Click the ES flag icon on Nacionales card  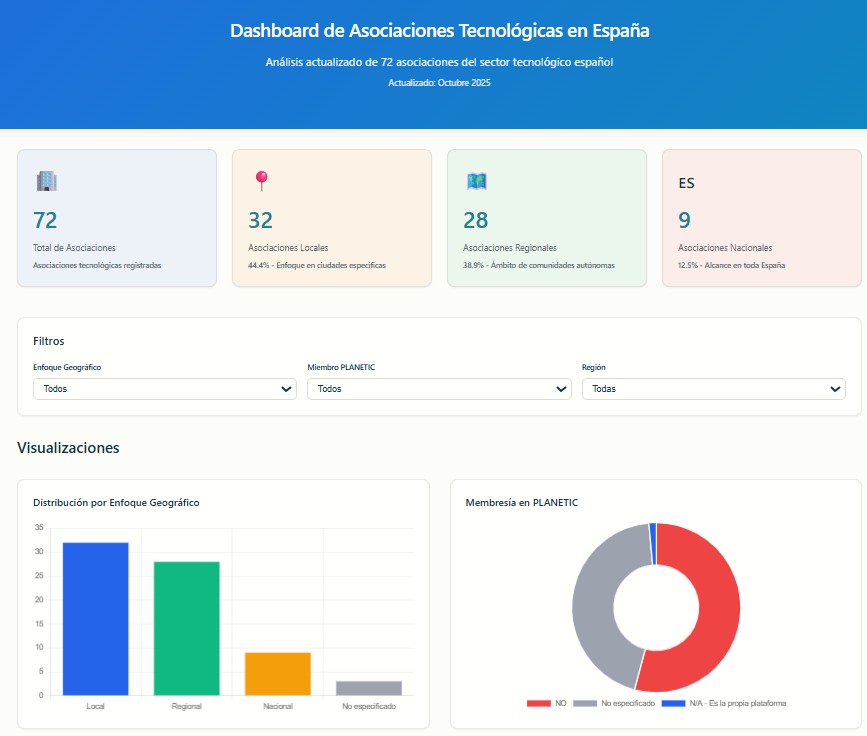[x=686, y=183]
